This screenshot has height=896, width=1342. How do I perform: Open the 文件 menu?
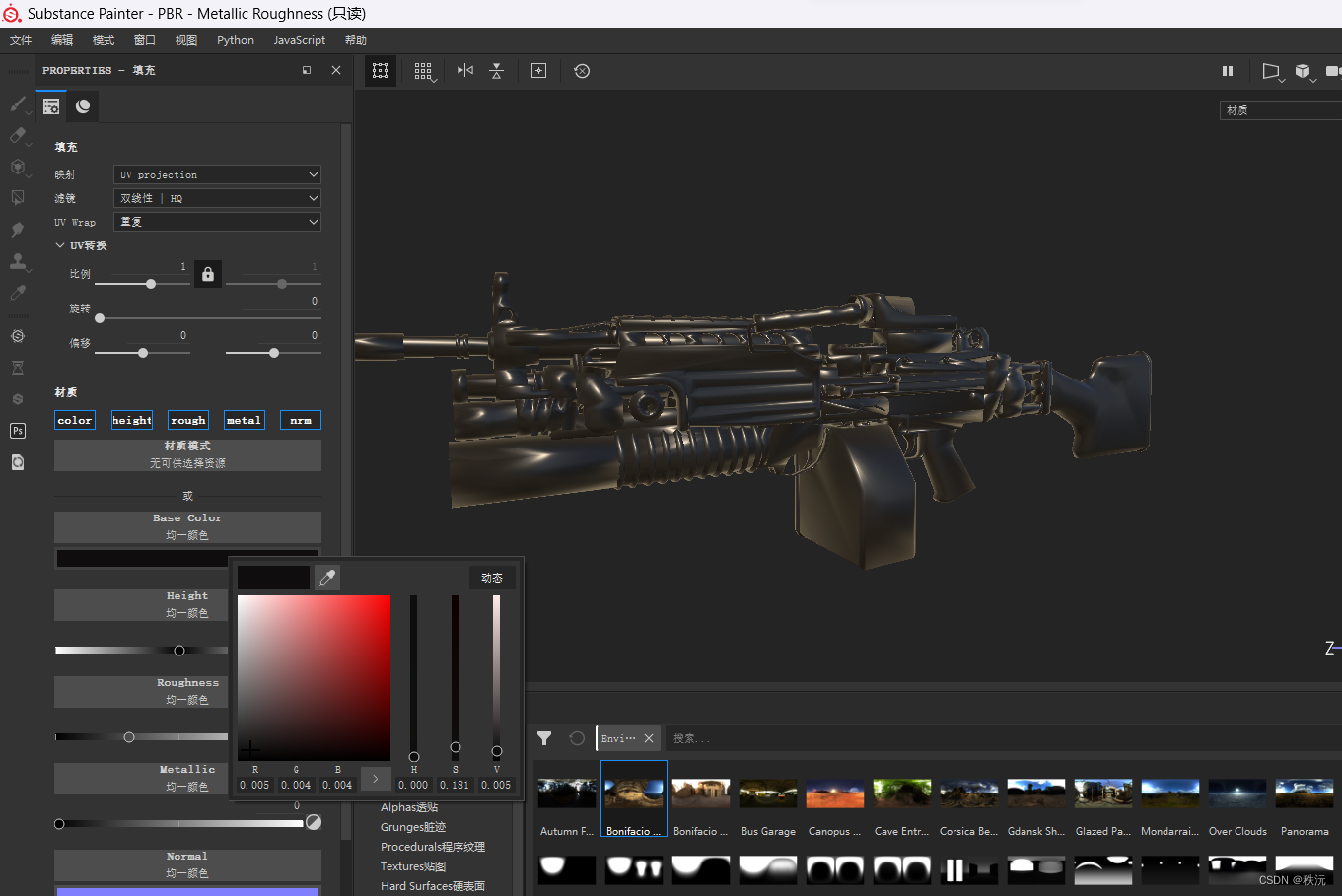click(21, 40)
